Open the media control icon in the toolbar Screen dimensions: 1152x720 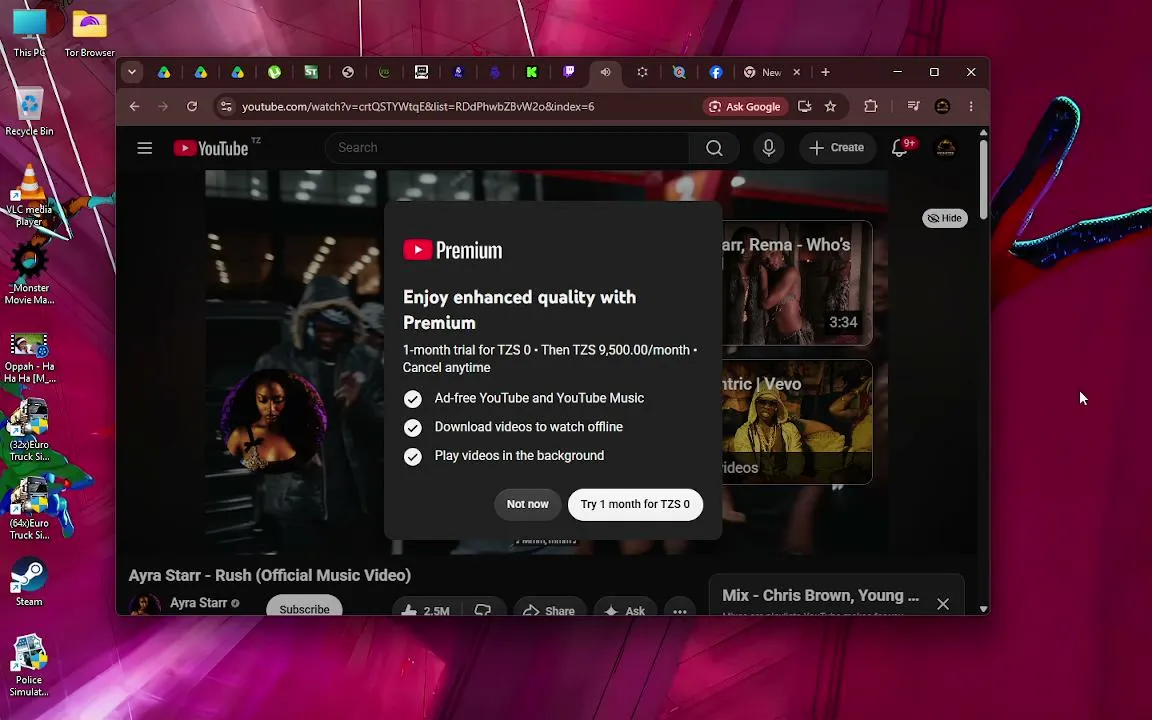coord(913,107)
